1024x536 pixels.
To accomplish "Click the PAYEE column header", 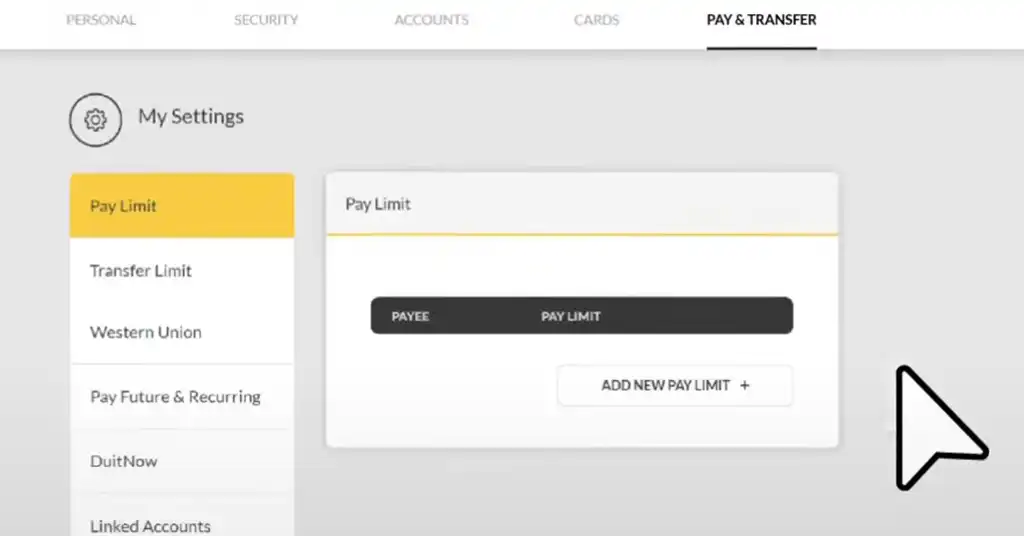I will [x=410, y=317].
